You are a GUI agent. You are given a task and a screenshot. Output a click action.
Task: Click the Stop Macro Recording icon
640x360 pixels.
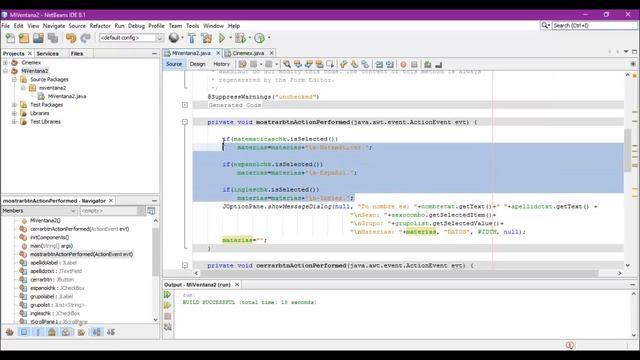[x=414, y=64]
